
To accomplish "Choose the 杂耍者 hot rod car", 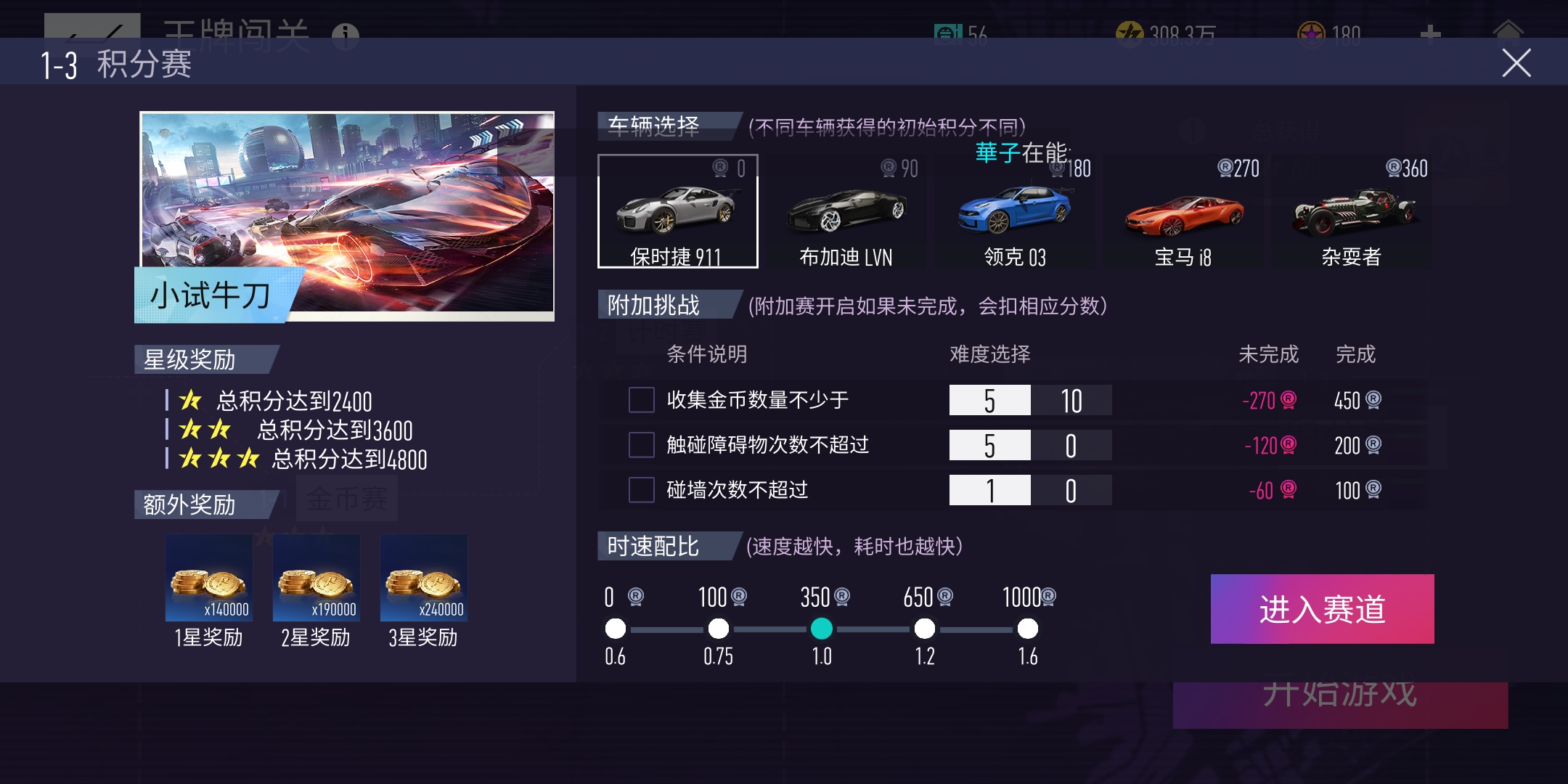I will point(1352,211).
